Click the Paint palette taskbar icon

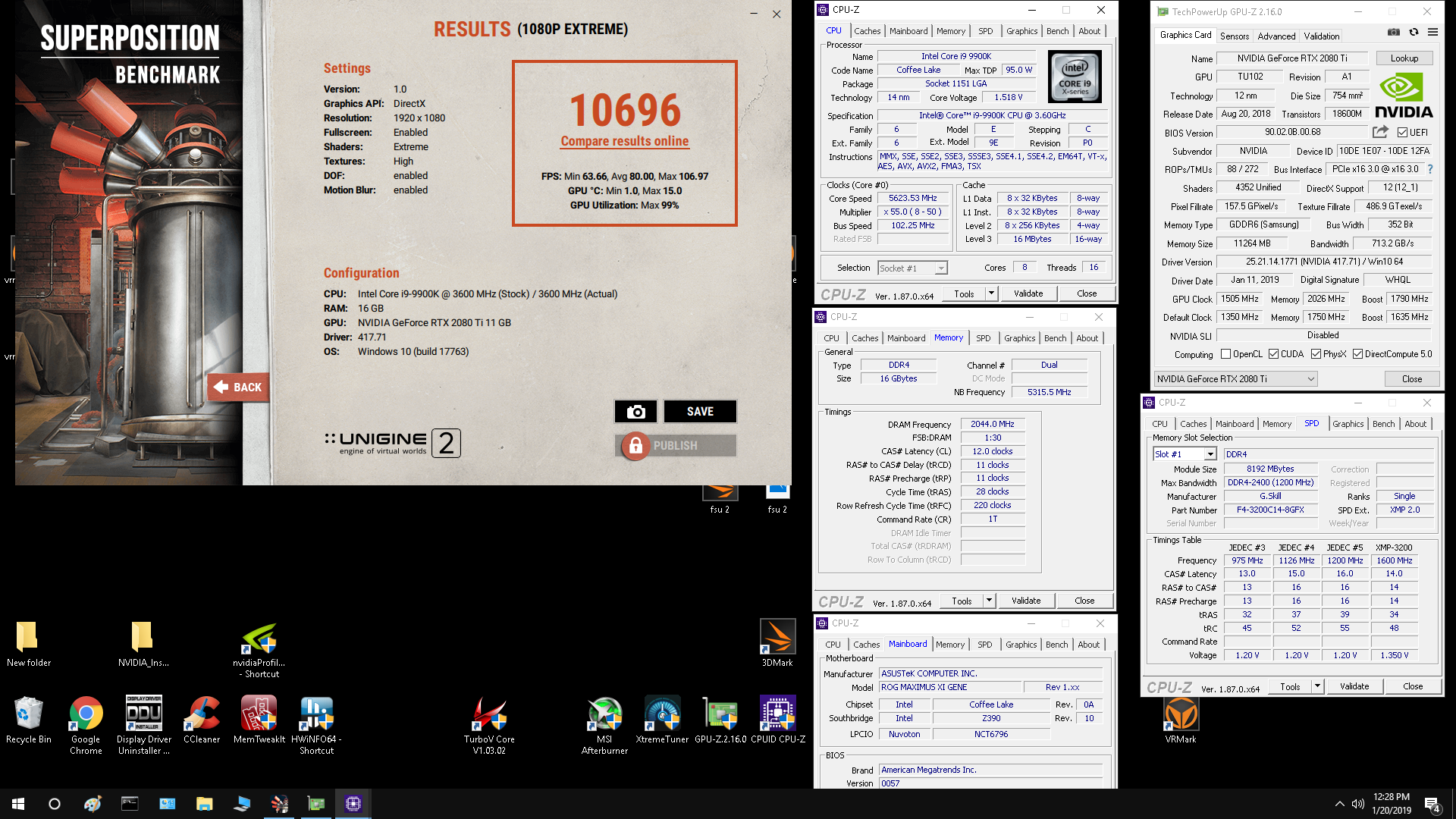(93, 804)
